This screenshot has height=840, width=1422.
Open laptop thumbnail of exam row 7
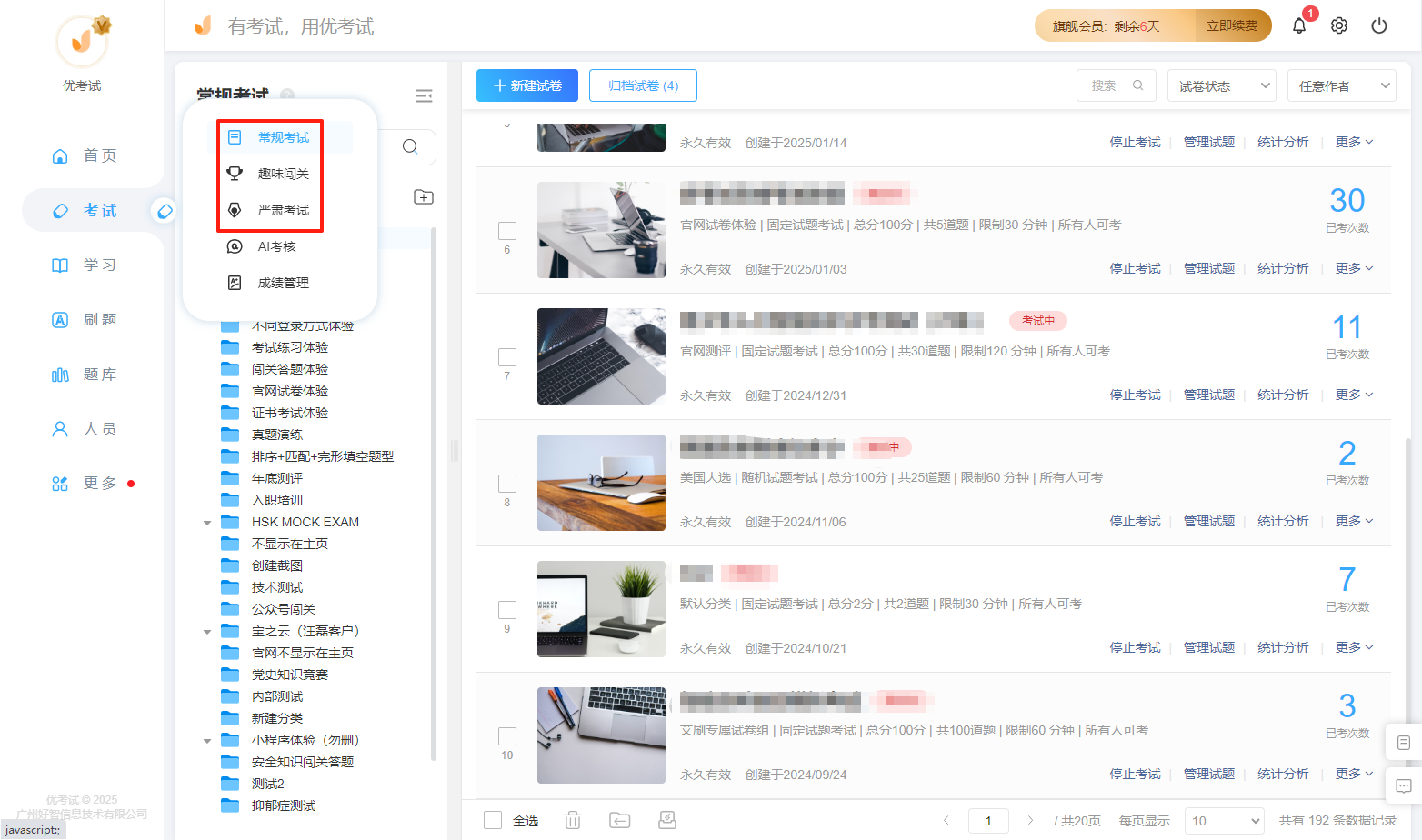601,356
